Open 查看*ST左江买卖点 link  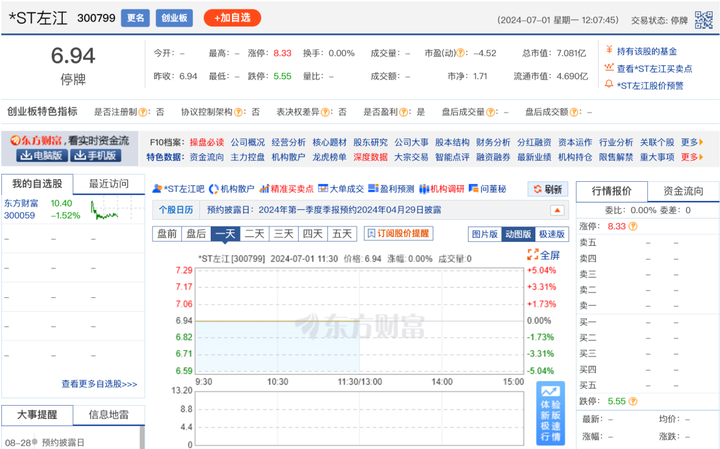[654, 69]
